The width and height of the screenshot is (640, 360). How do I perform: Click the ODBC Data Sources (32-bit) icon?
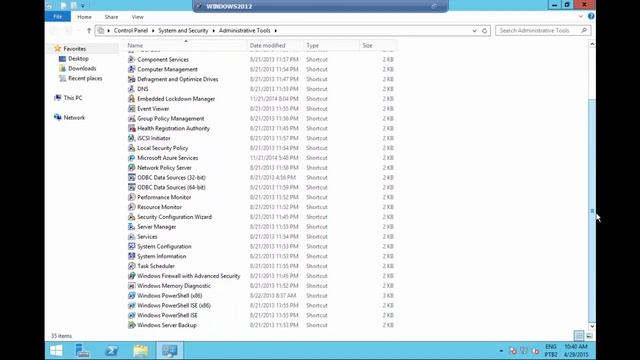(131, 178)
